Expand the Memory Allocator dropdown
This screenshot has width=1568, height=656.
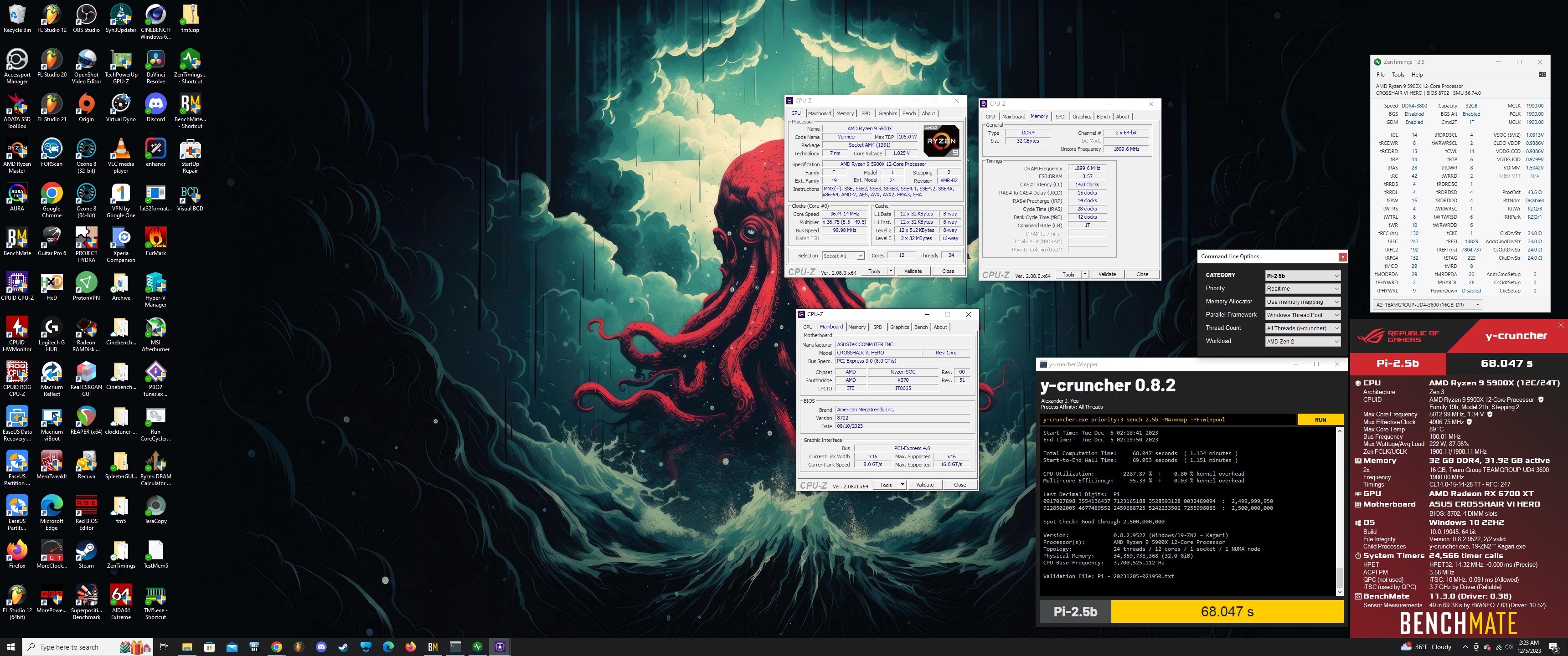coord(1303,302)
